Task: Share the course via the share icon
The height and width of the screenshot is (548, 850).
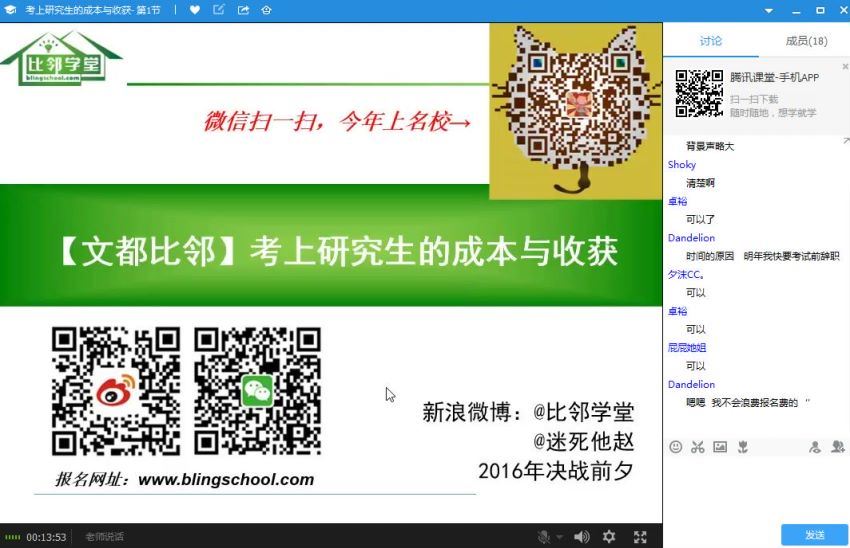Action: [243, 10]
